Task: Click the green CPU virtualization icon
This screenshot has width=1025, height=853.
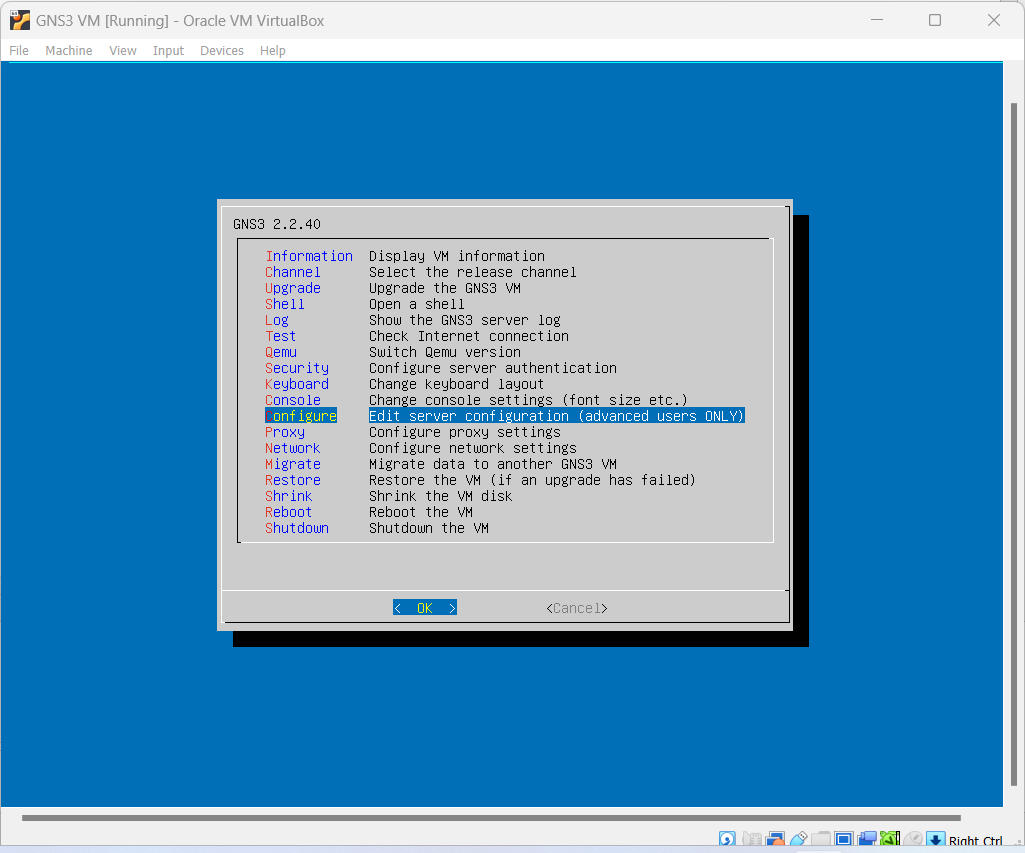Action: point(890,838)
